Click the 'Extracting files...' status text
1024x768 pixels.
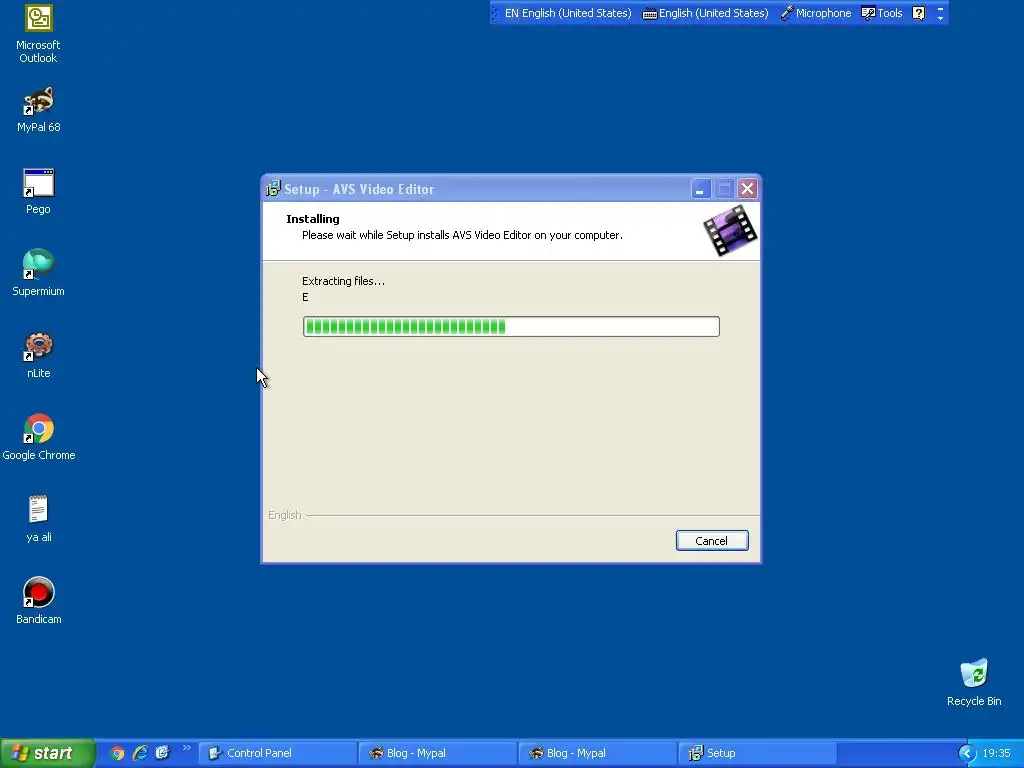344,281
